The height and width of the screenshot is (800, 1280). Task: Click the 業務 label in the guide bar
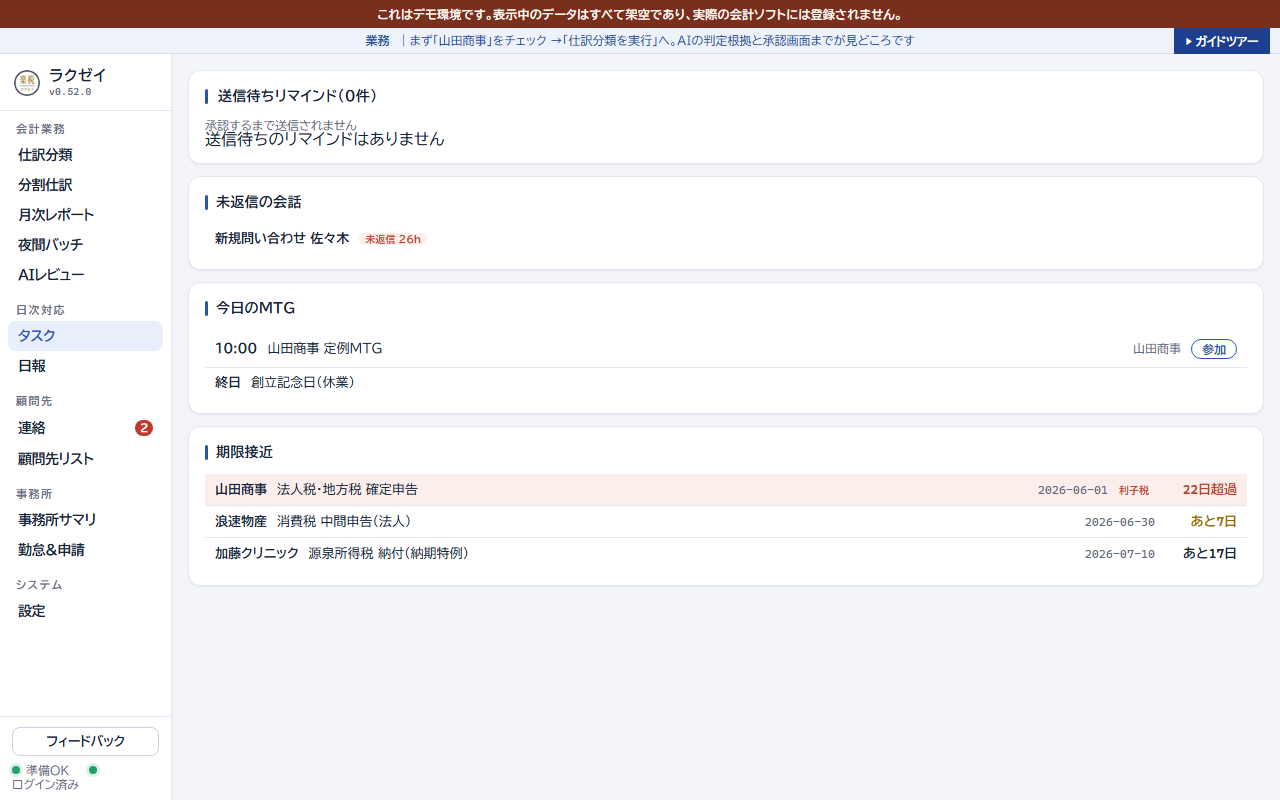(378, 41)
